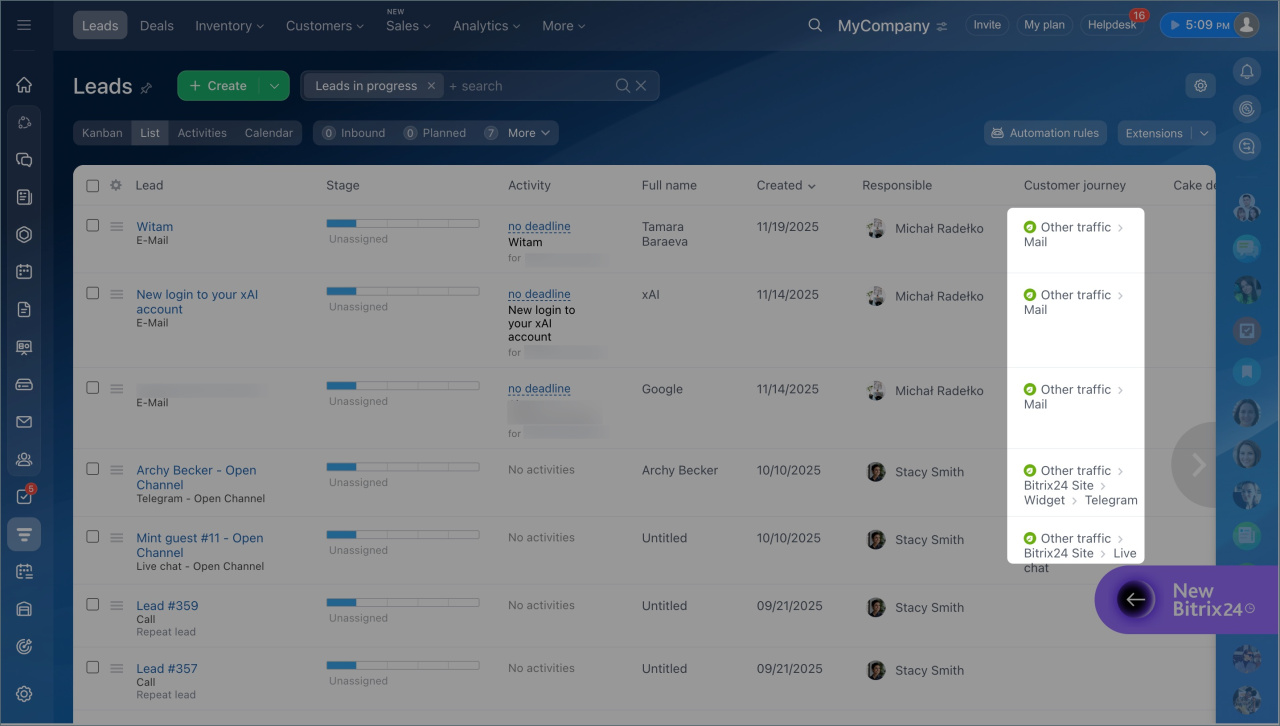Switch to the Kanban view tab
Viewport: 1280px width, 726px height.
click(102, 133)
